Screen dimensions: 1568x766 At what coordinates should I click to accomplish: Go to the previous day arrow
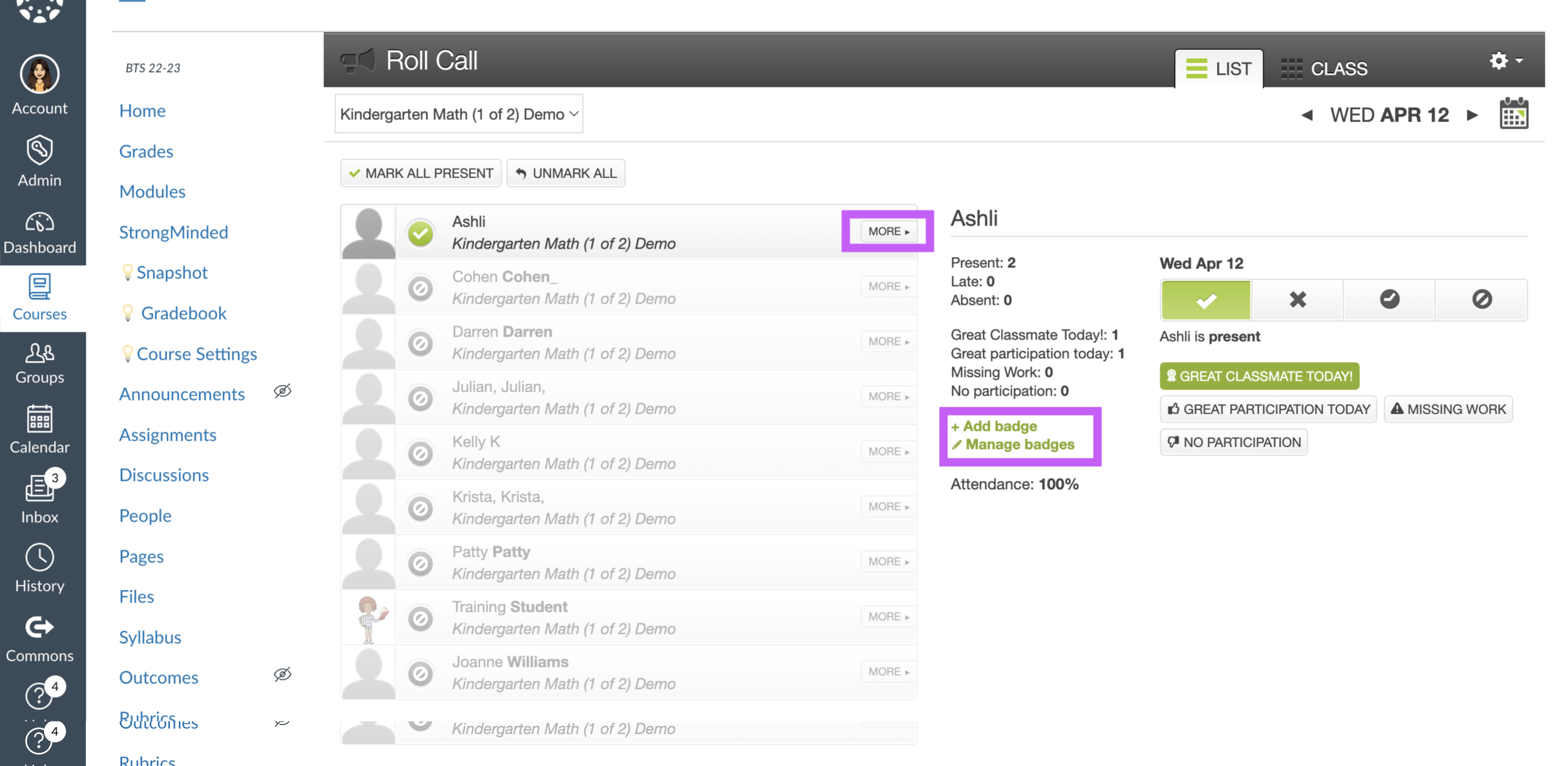pyautogui.click(x=1306, y=114)
